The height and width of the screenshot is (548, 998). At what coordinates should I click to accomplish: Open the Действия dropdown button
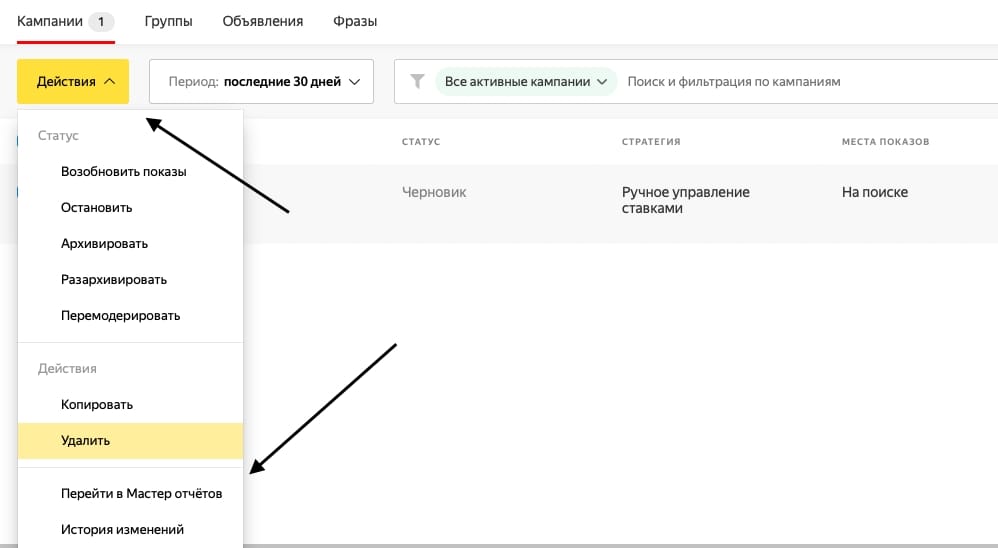73,81
